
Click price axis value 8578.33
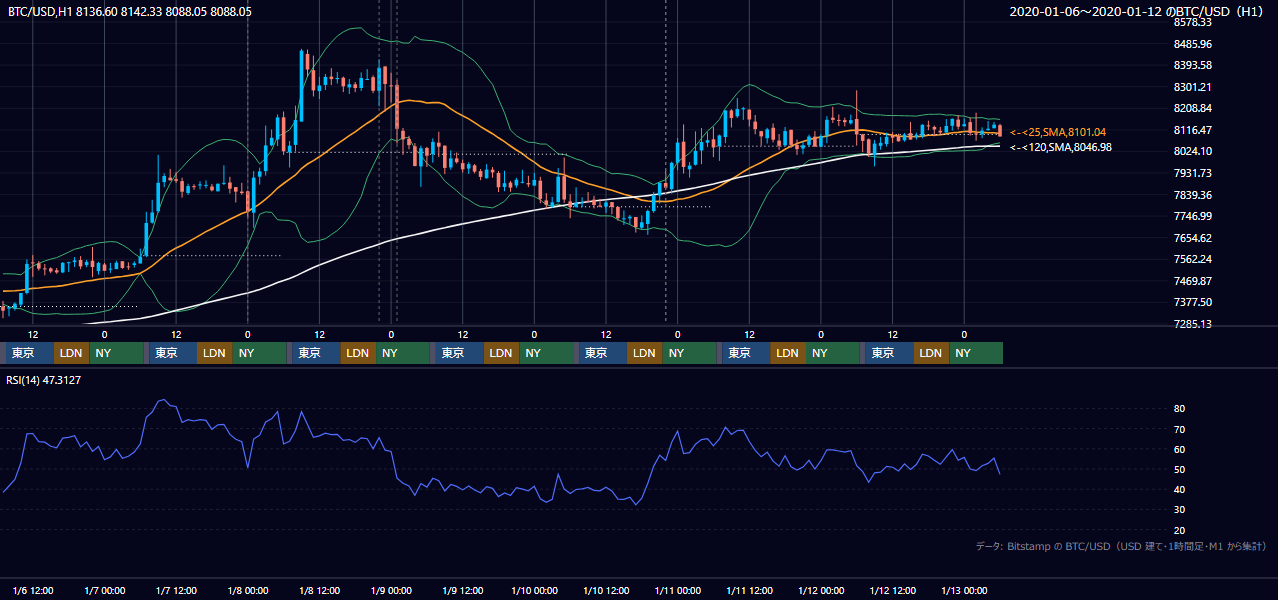(1192, 22)
